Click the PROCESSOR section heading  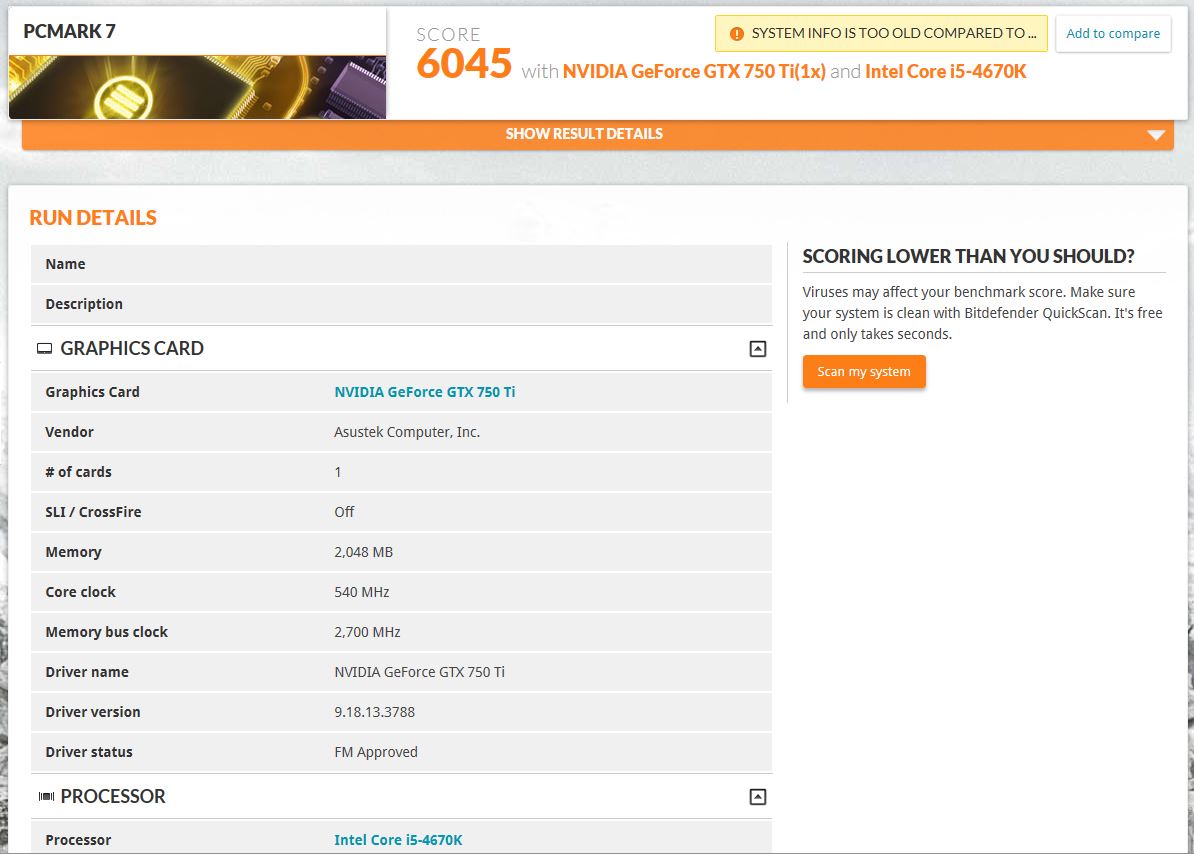pos(113,796)
